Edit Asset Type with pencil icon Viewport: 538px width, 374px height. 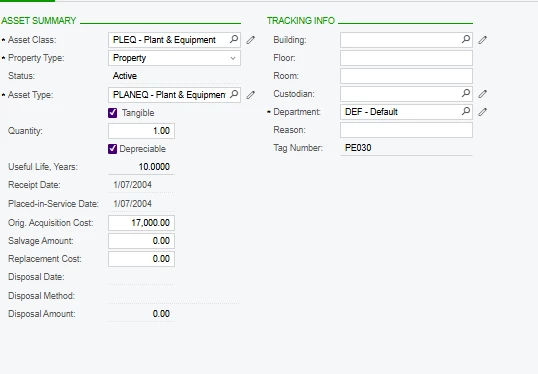point(250,95)
